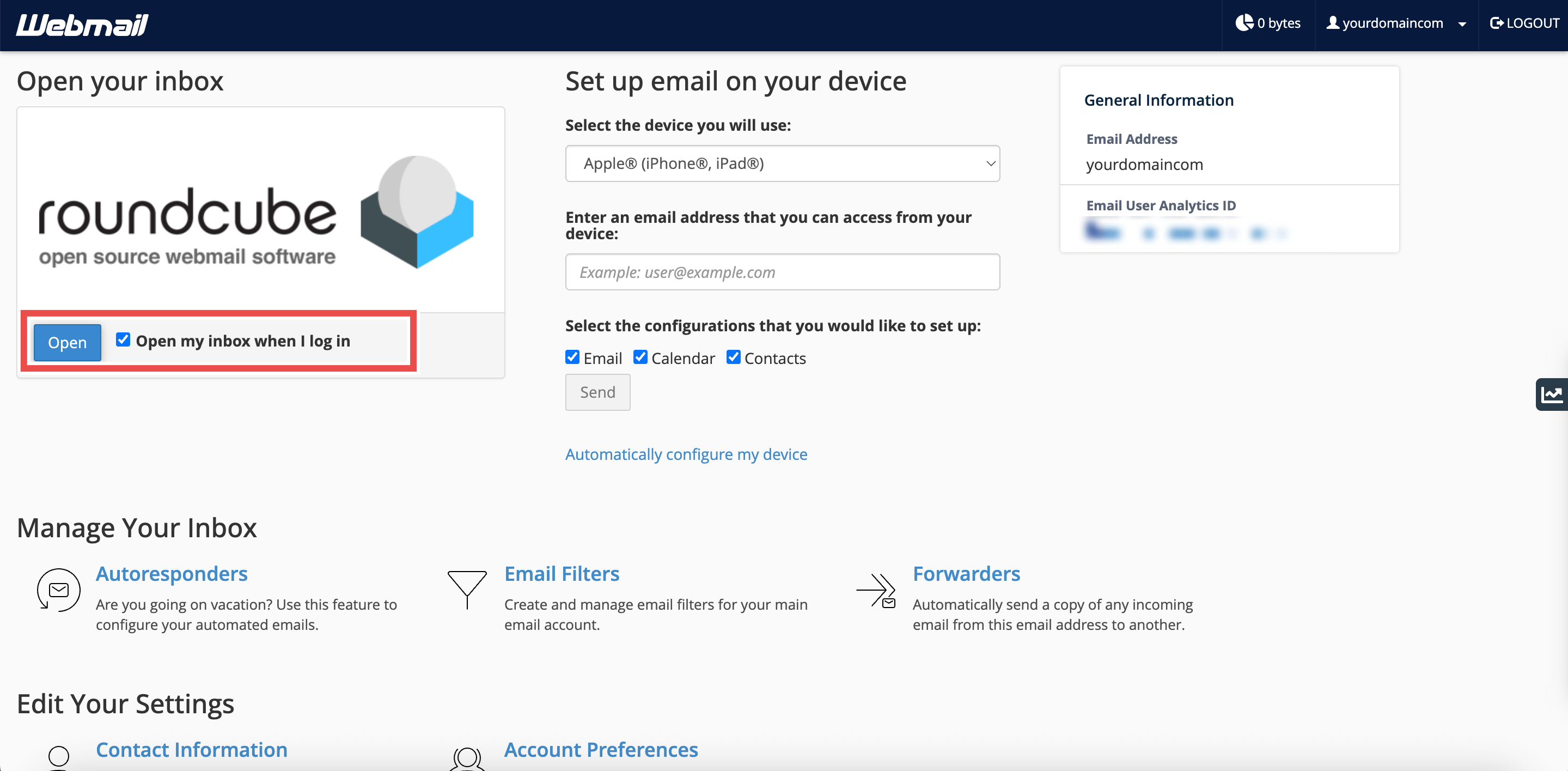Open the yourdomaincom user menu
Screen dimensions: 1568x771
[x=1396, y=23]
